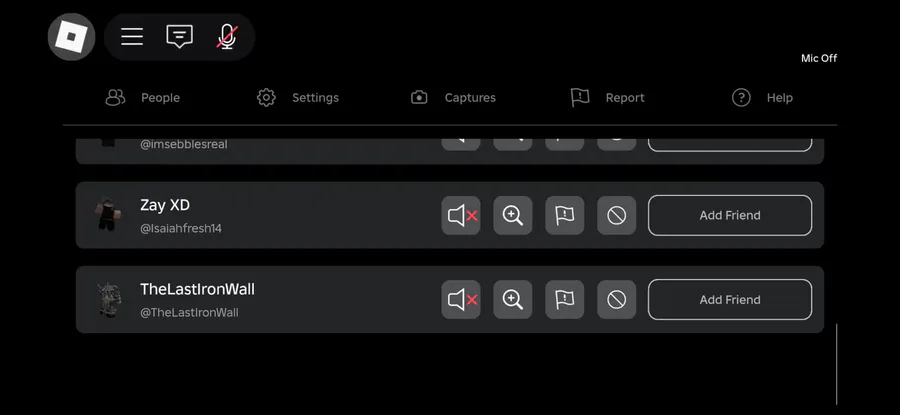Open the chat bubble icon
This screenshot has height=415, width=900.
(180, 37)
